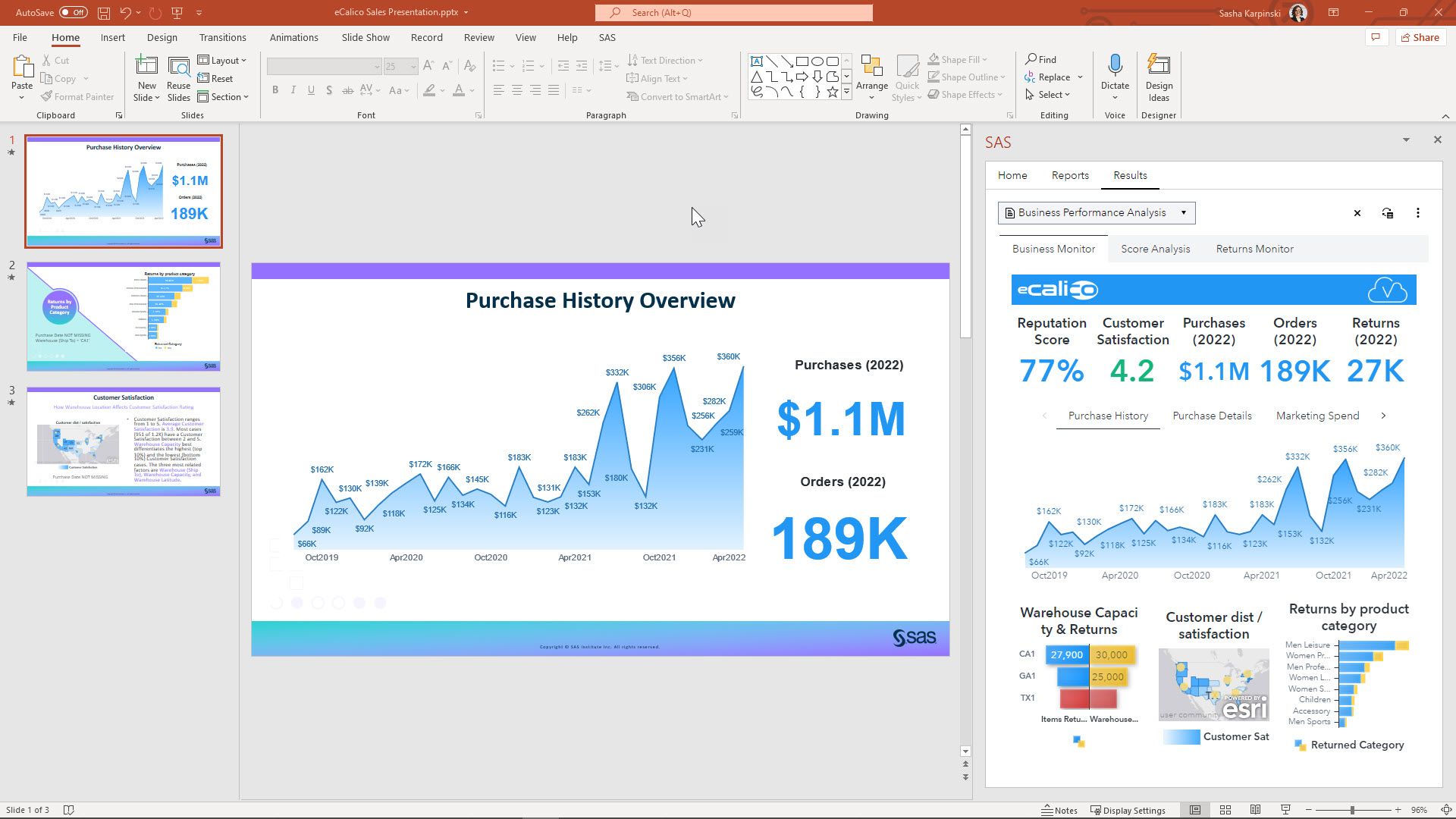Click Purchase Details link in report
The height and width of the screenshot is (819, 1456).
pos(1212,416)
